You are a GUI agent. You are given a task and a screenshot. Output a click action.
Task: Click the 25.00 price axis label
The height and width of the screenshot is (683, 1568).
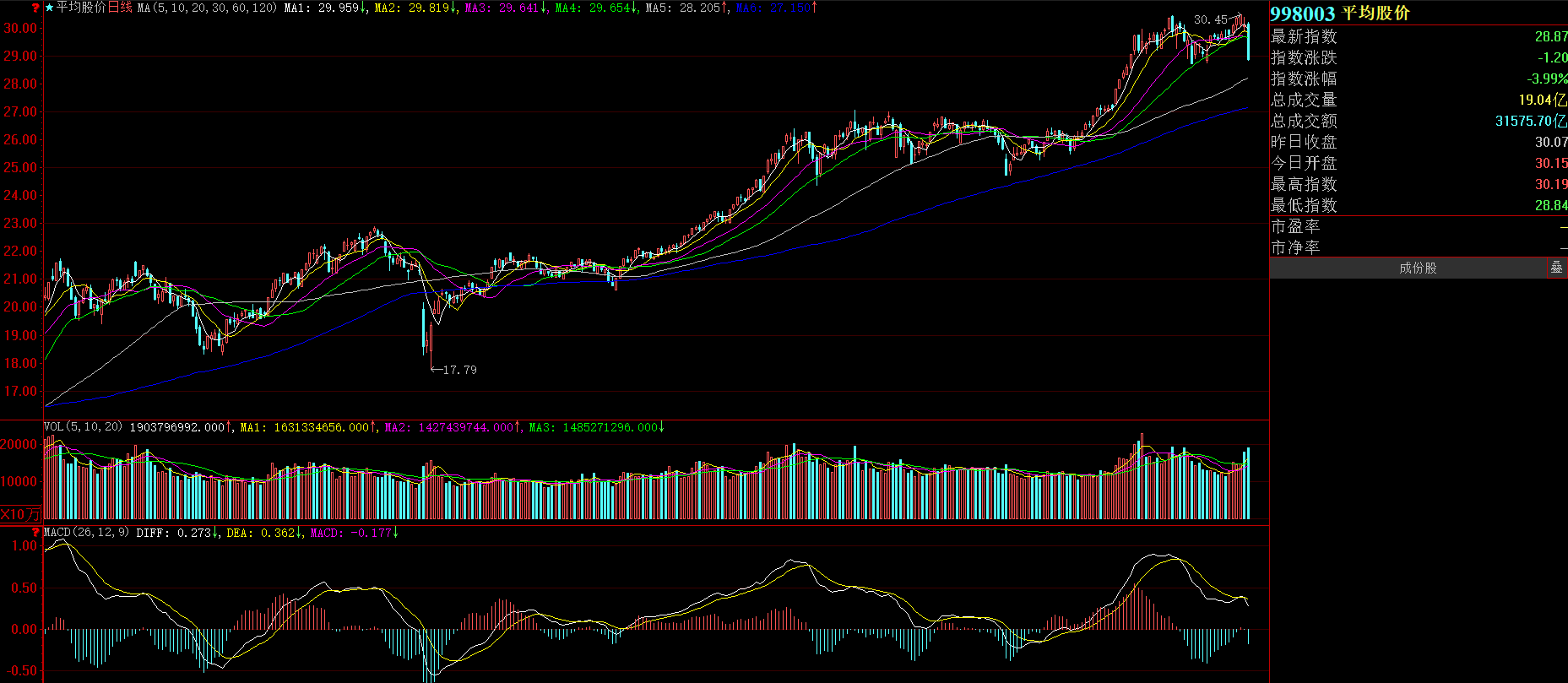(x=20, y=167)
